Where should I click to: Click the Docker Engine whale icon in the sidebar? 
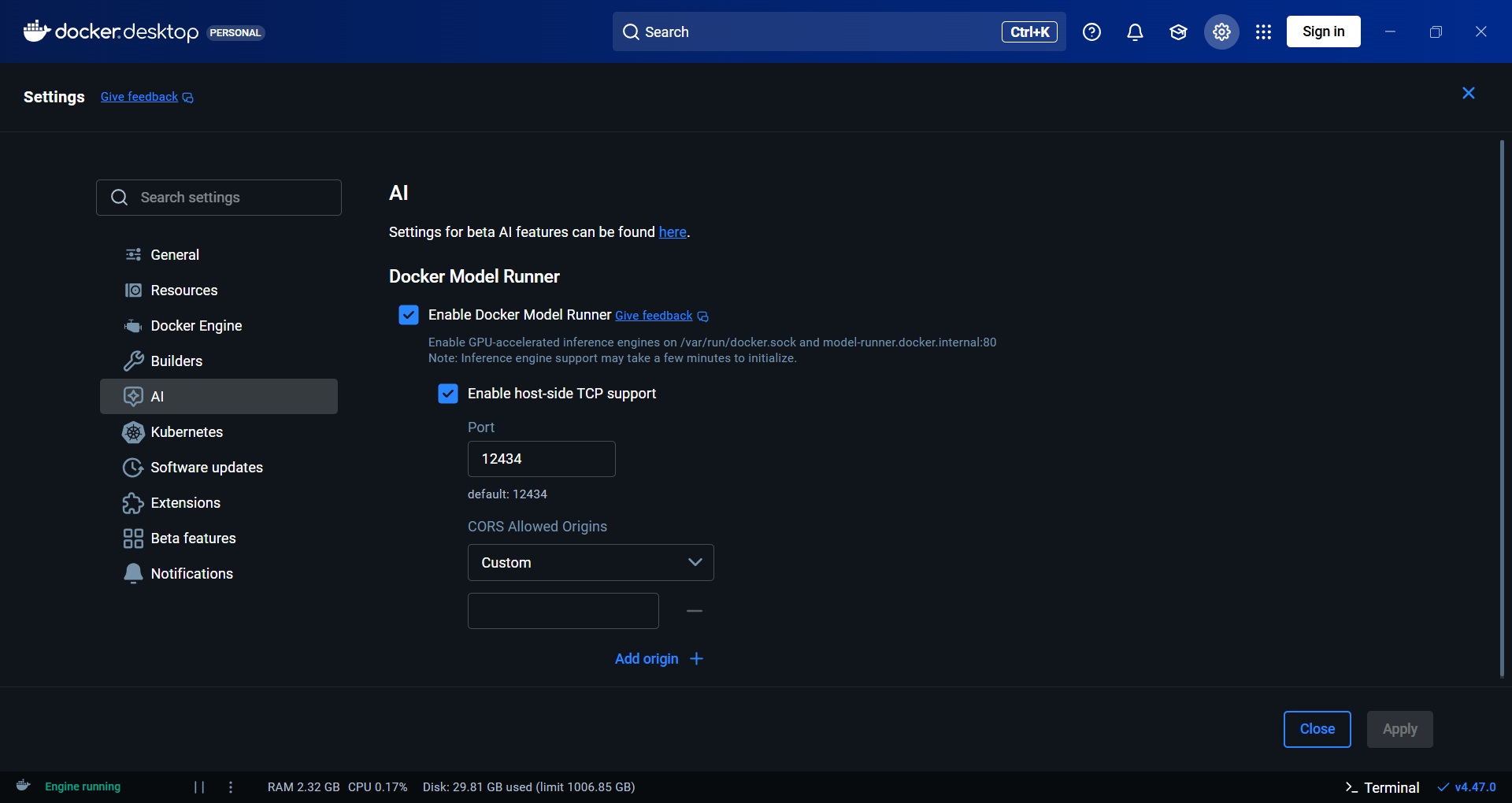tap(133, 326)
